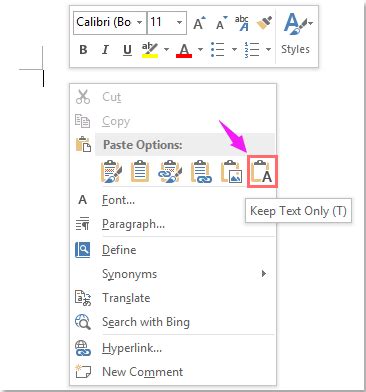Click the Paragraph pilcrow icon

coord(82,224)
